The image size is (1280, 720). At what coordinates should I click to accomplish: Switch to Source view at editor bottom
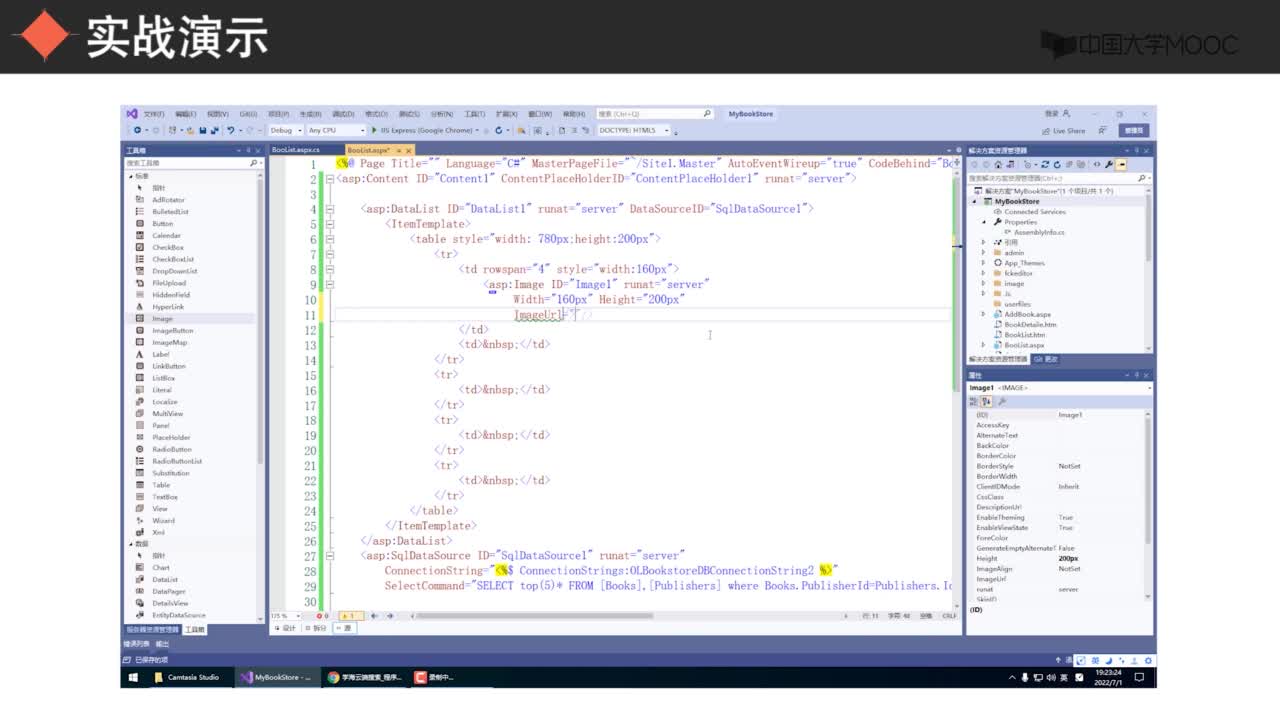pyautogui.click(x=345, y=628)
